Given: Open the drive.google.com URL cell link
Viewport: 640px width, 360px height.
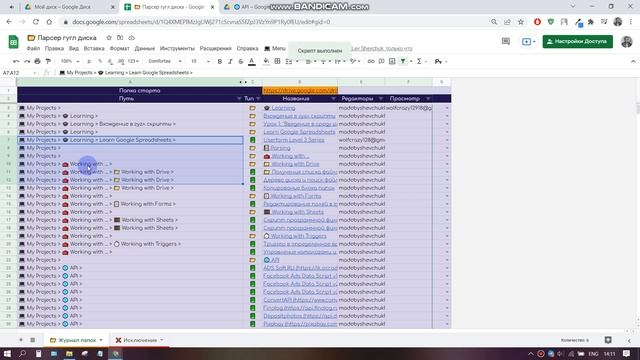Looking at the screenshot, I should pos(300,91).
